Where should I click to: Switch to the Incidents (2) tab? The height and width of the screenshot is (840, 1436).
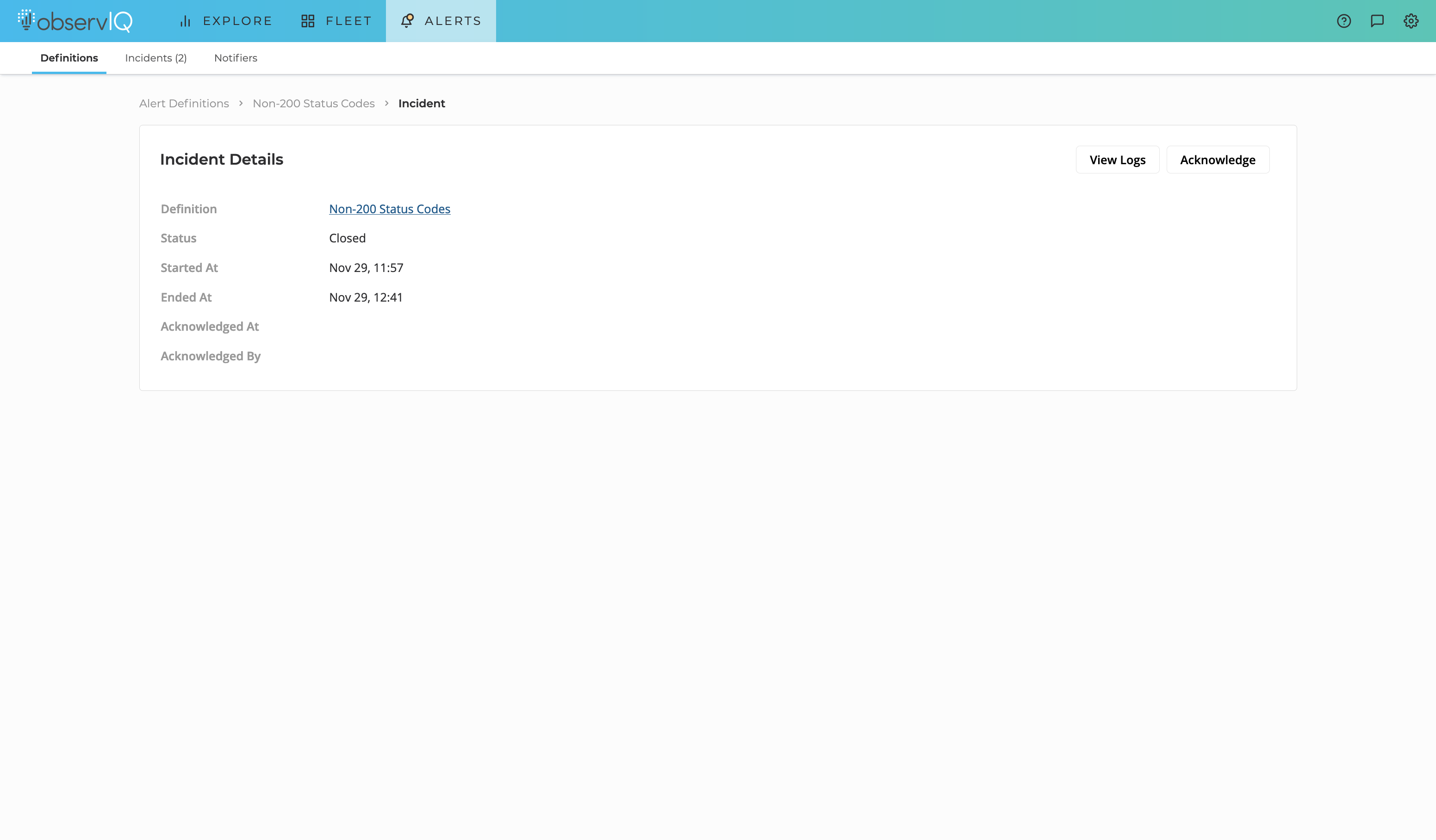pos(155,58)
